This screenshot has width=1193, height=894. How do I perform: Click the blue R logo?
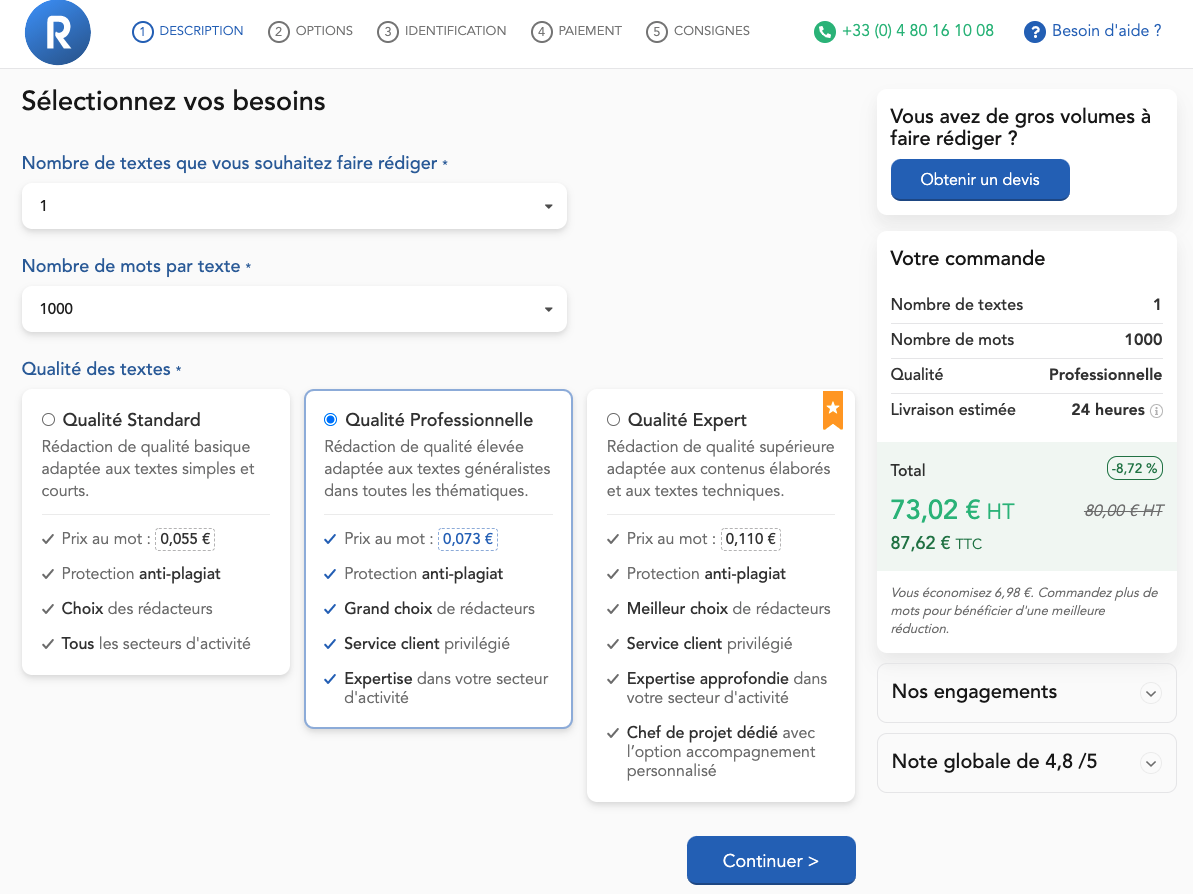[58, 32]
